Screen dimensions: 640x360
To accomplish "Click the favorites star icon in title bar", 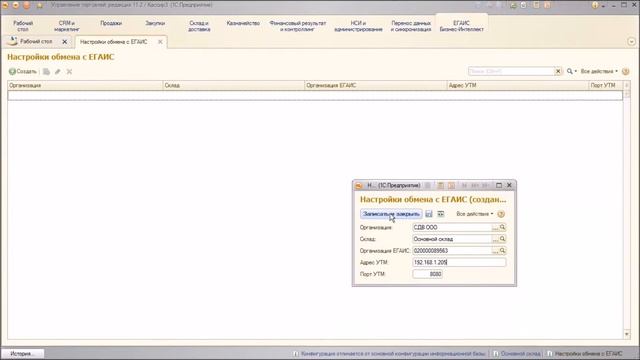I will tap(40, 5).
